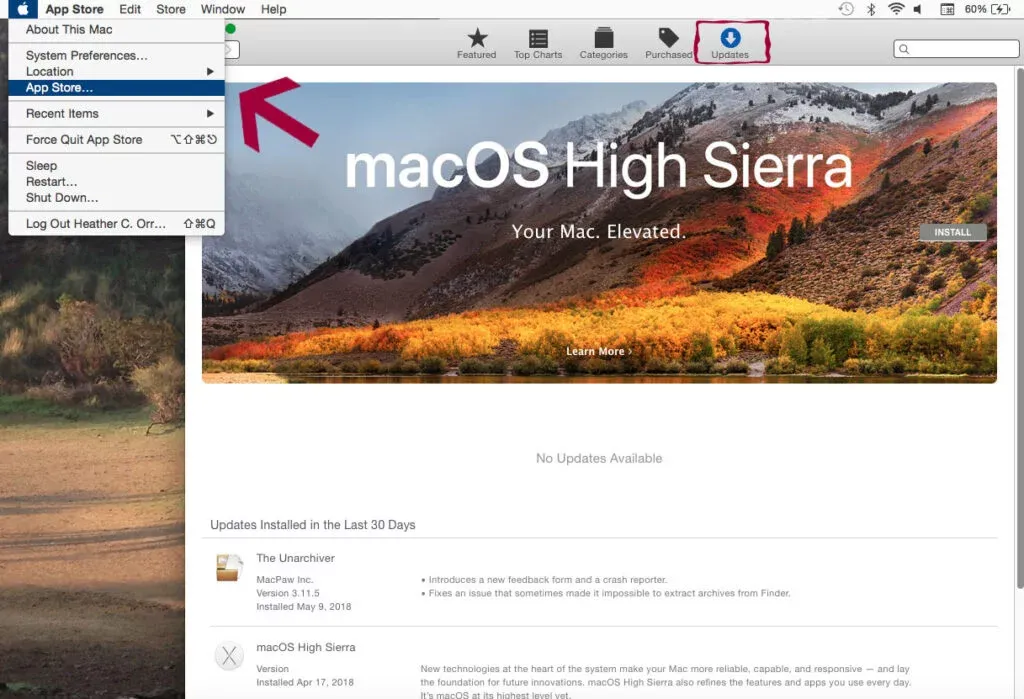The width and height of the screenshot is (1024, 699).
Task: Click the macOS High Sierra update title
Action: click(x=306, y=647)
